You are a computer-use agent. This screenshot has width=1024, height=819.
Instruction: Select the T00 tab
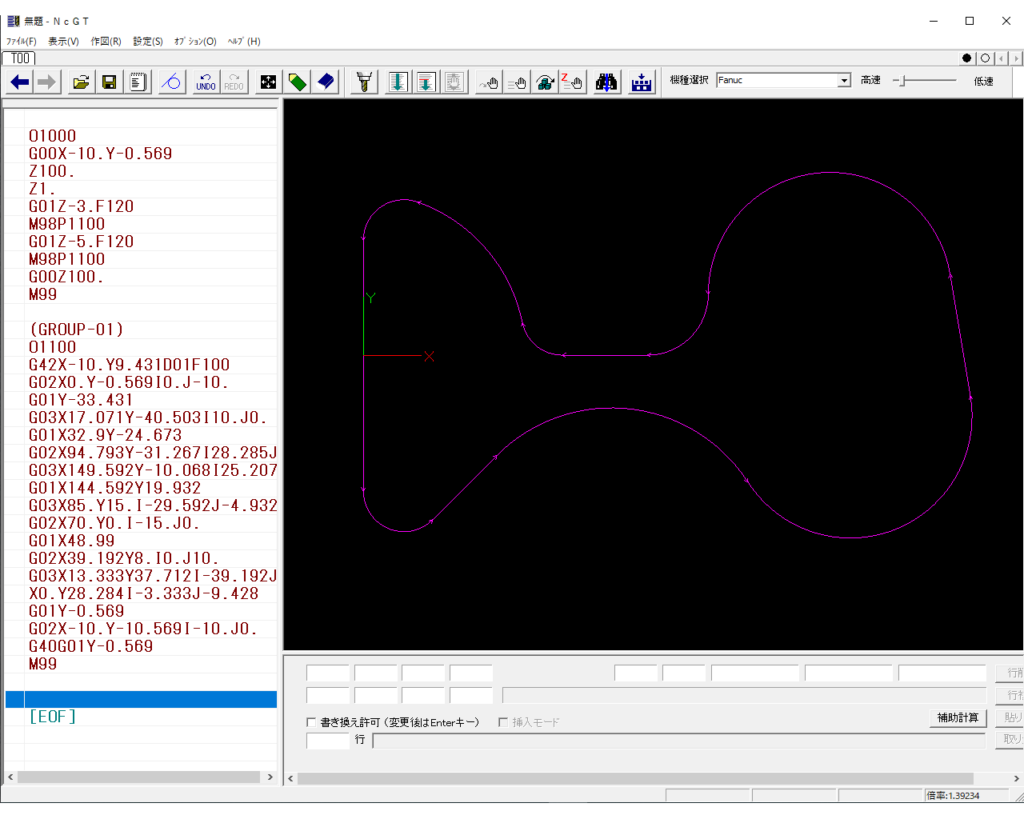coord(20,58)
